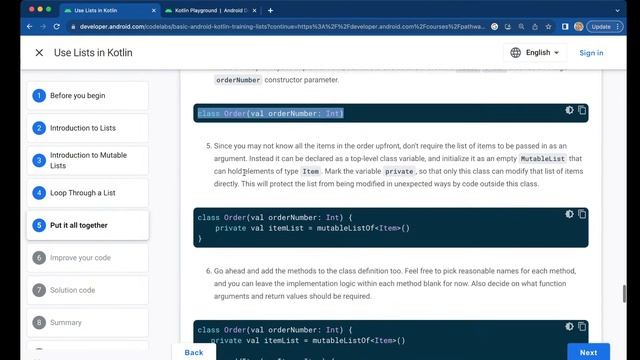Jump to step 4 Loop Through a List

(x=88, y=193)
